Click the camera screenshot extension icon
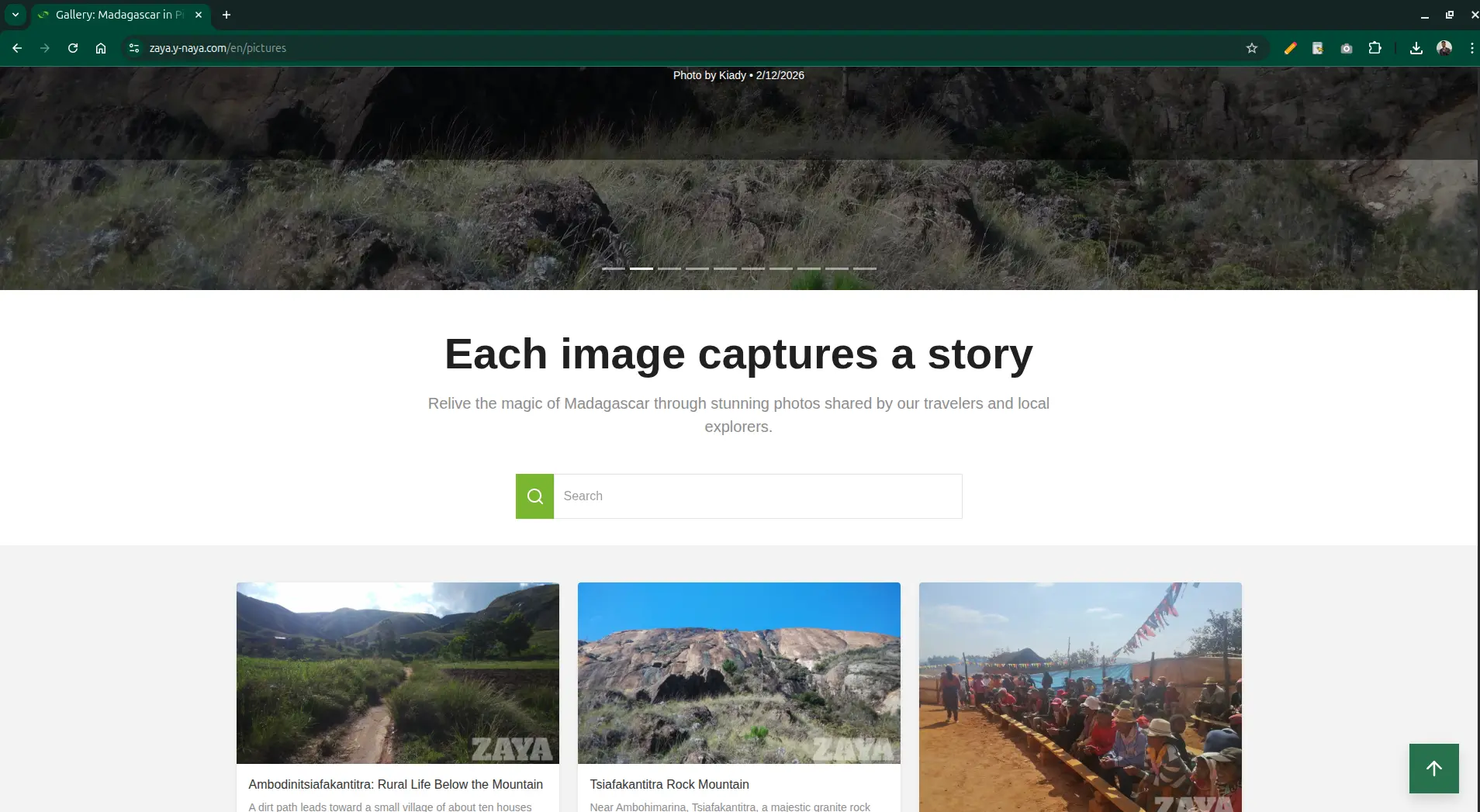This screenshot has width=1480, height=812. tap(1347, 48)
